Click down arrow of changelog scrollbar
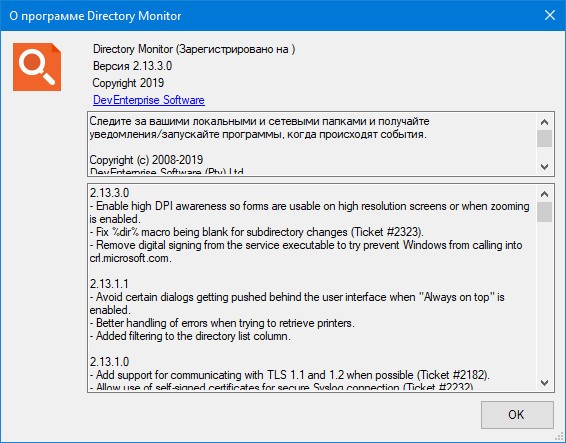 pyautogui.click(x=544, y=382)
